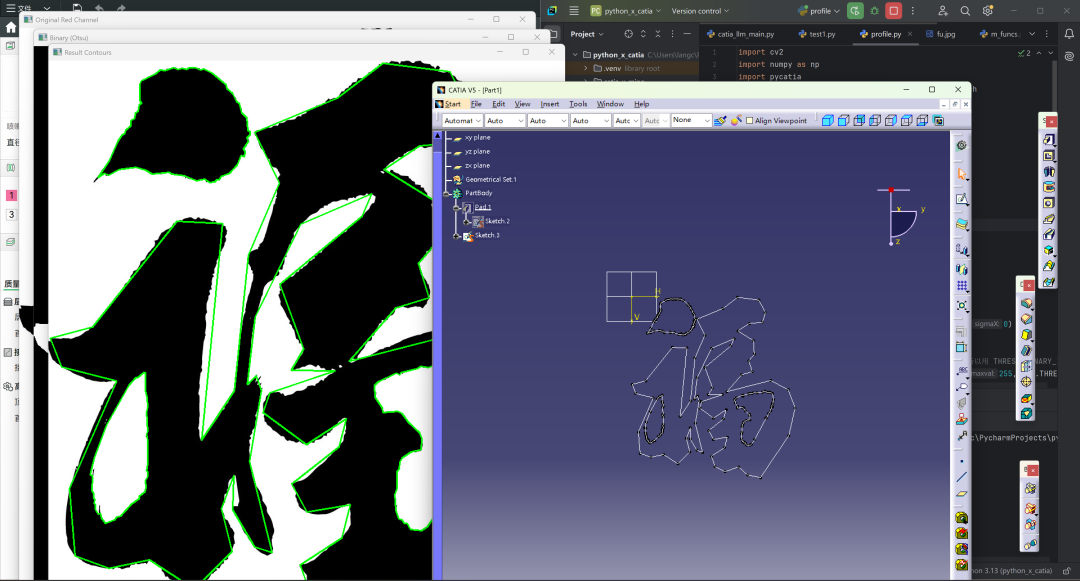
Task: Open CATIA Tools menu
Action: (578, 104)
